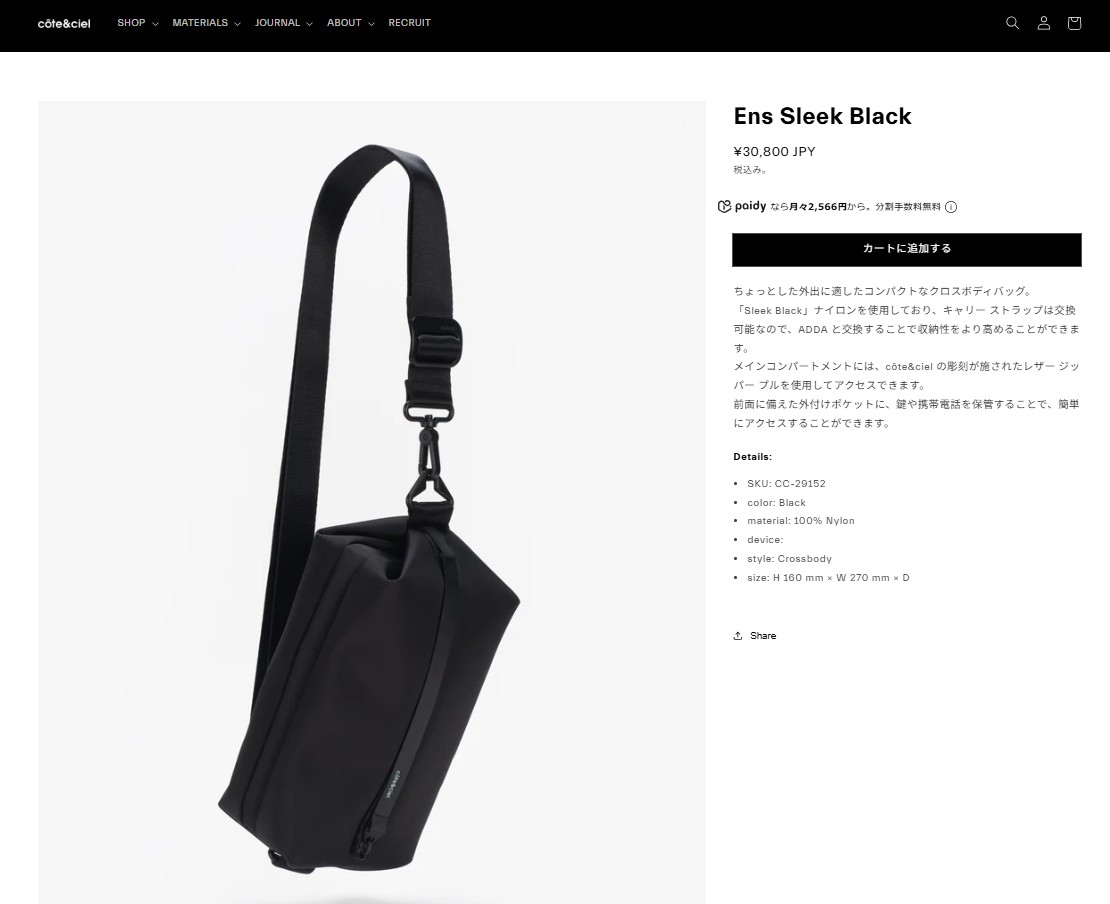Open the shopping cart icon
Image resolution: width=1110 pixels, height=904 pixels.
coord(1074,23)
